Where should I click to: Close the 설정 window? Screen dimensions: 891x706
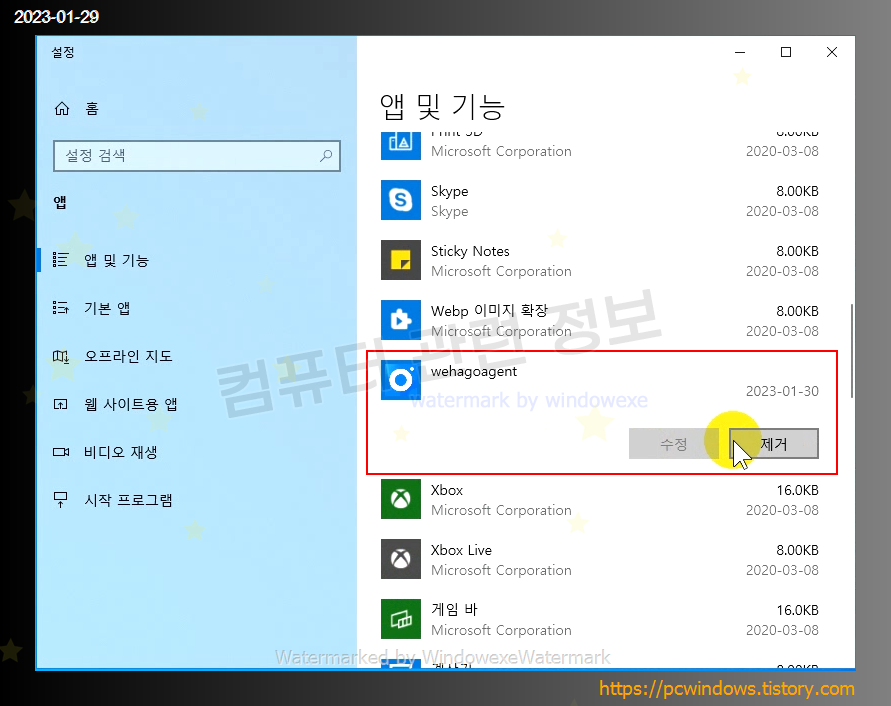click(x=832, y=52)
